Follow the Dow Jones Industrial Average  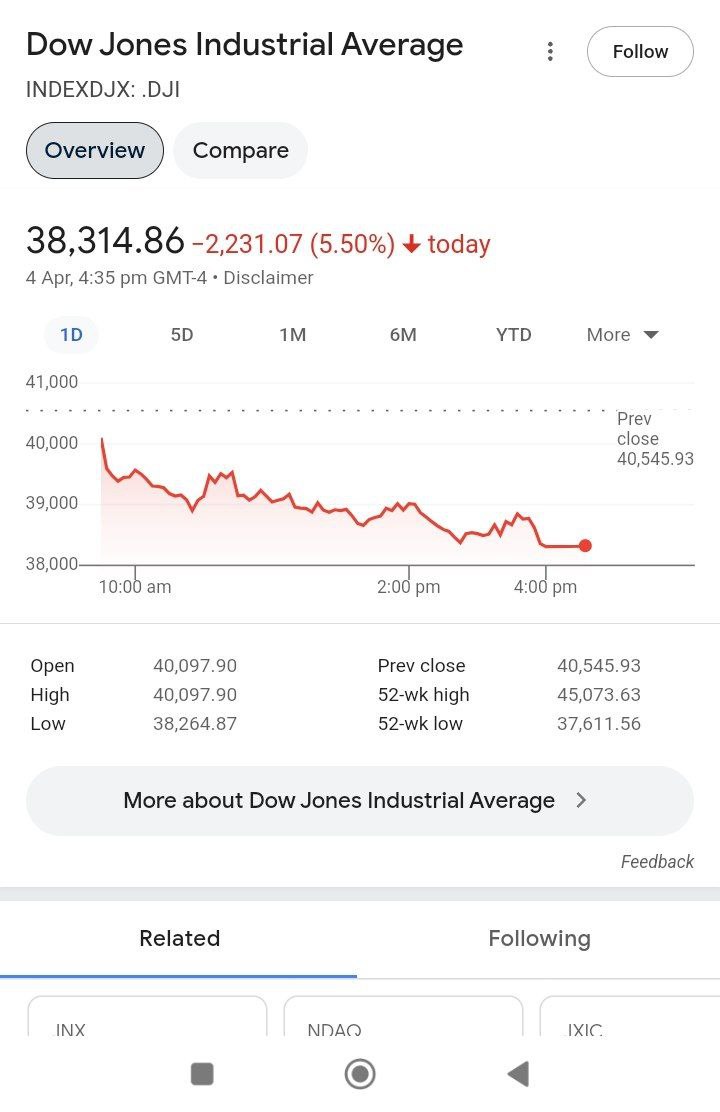[640, 52]
